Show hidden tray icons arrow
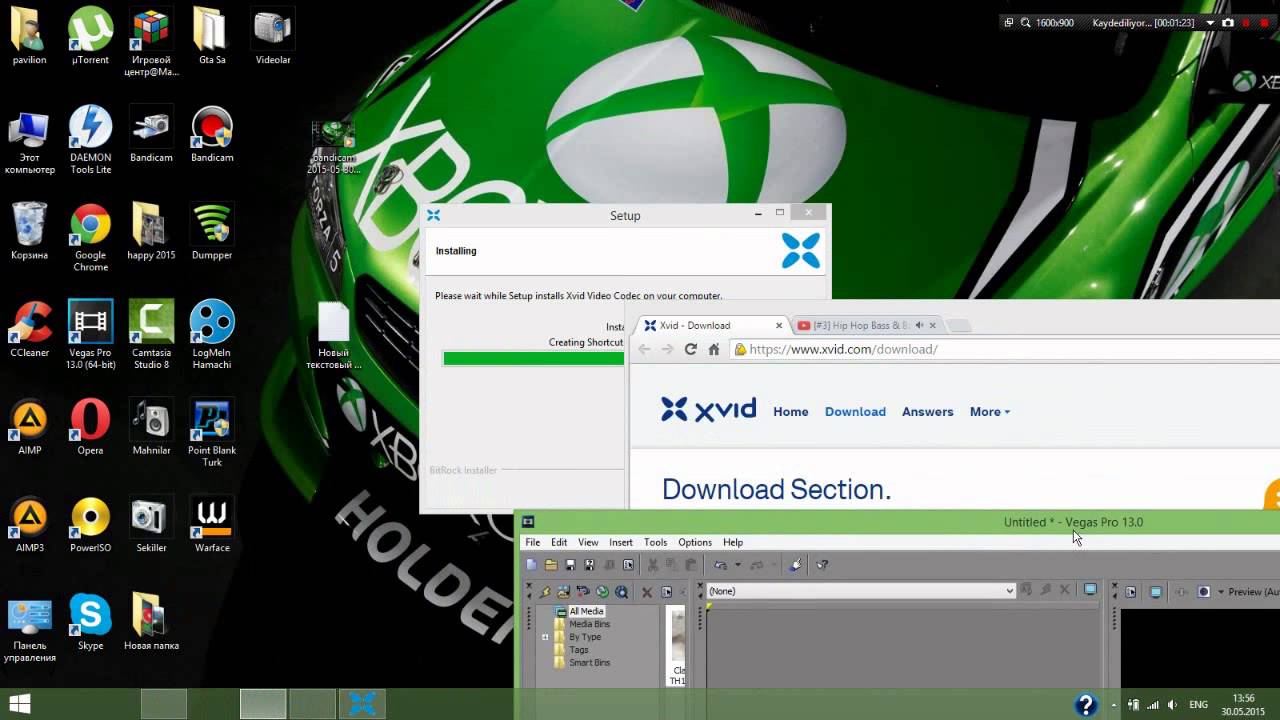This screenshot has height=720, width=1280. [1115, 705]
